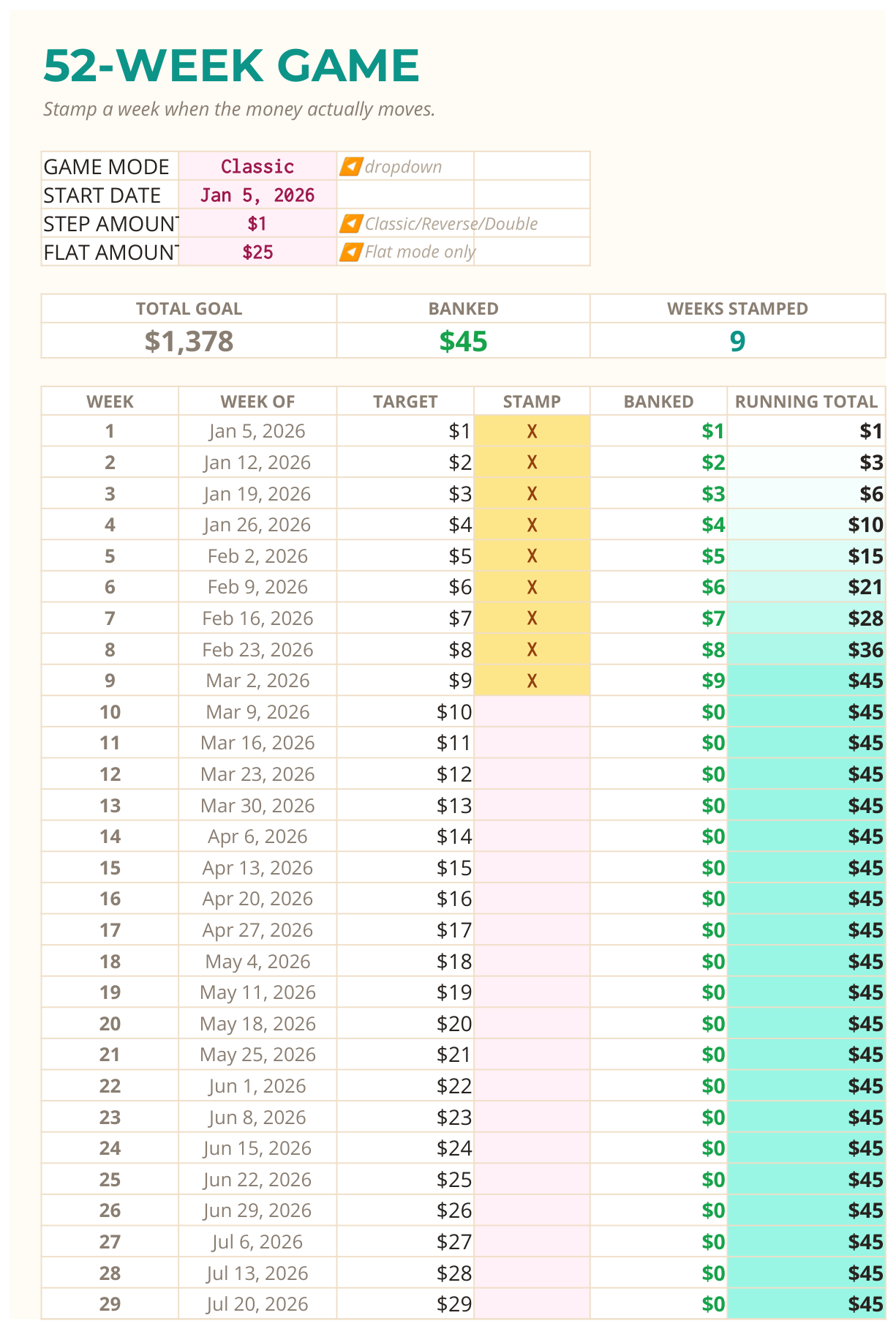Toggle the stamp for week 9
This screenshot has width=896, height=1329.
click(x=532, y=681)
